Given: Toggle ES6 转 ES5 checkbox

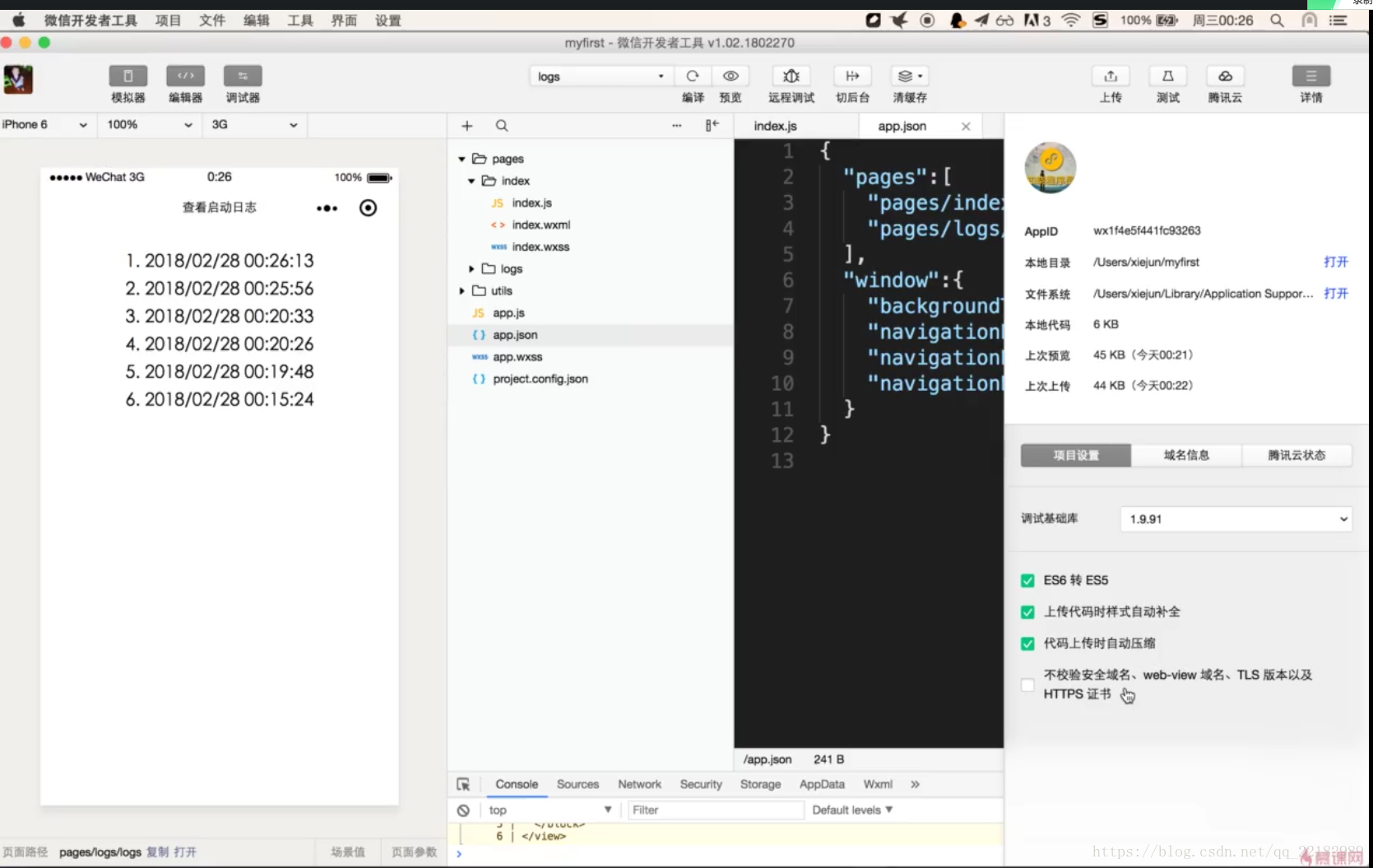Looking at the screenshot, I should click(x=1027, y=581).
